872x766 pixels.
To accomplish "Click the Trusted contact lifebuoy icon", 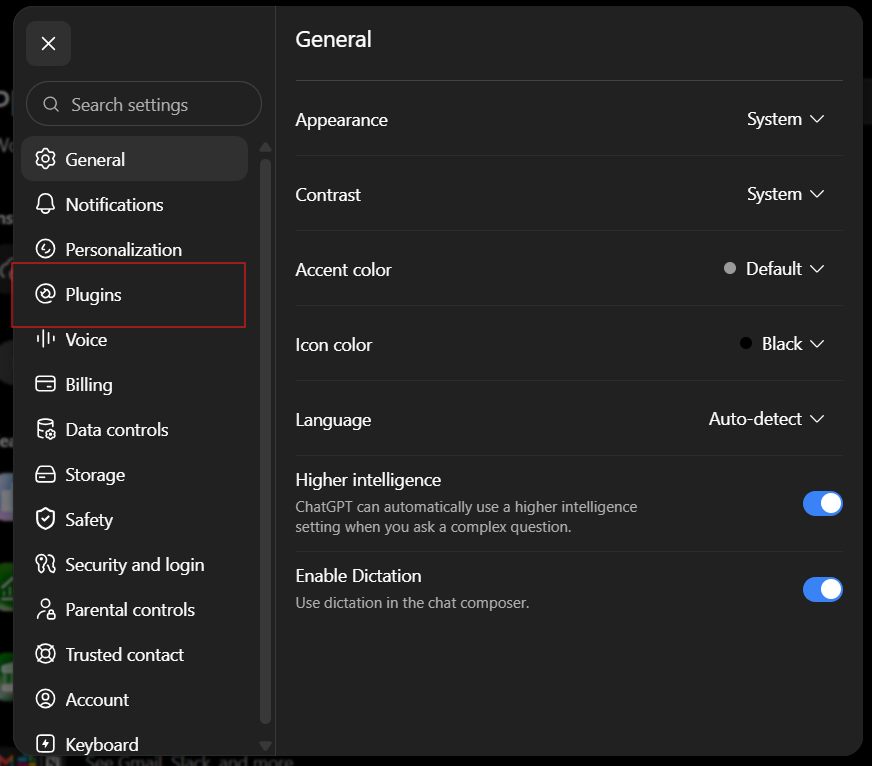I will (46, 654).
